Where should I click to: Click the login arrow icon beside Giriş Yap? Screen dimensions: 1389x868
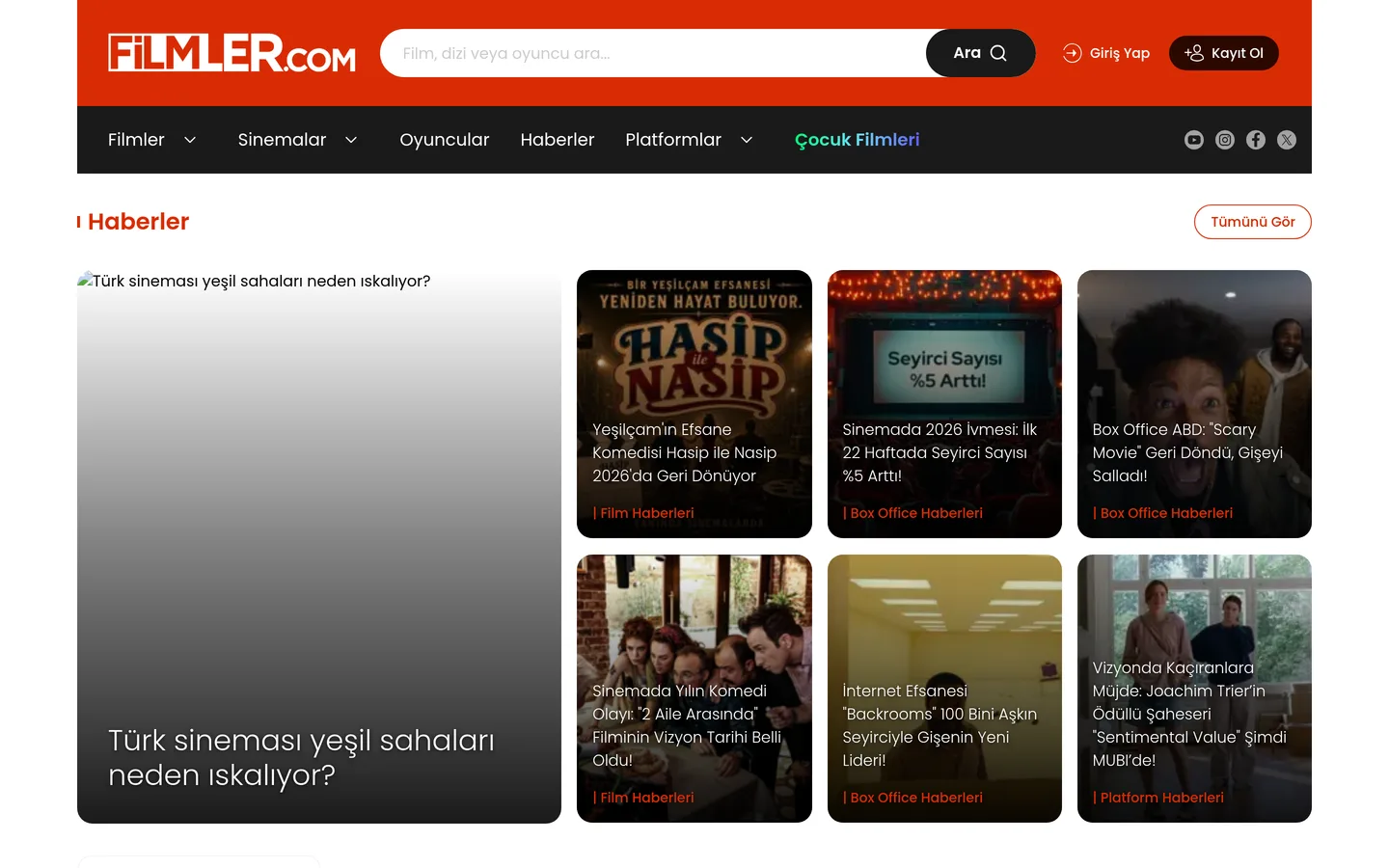[x=1073, y=53]
